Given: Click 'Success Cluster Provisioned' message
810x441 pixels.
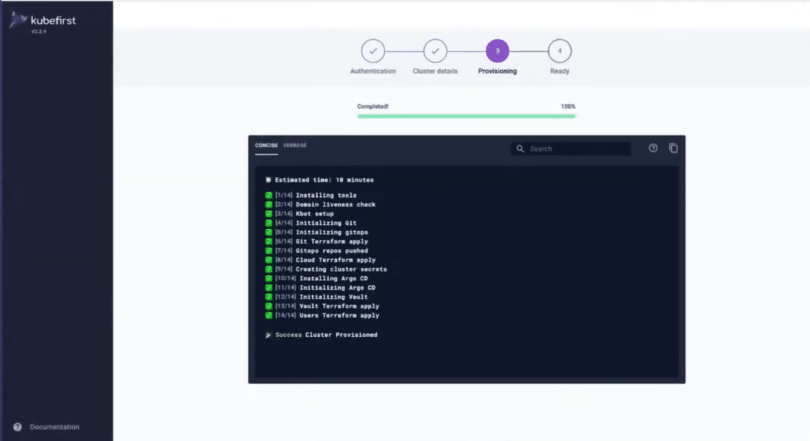Looking at the screenshot, I should (326, 335).
